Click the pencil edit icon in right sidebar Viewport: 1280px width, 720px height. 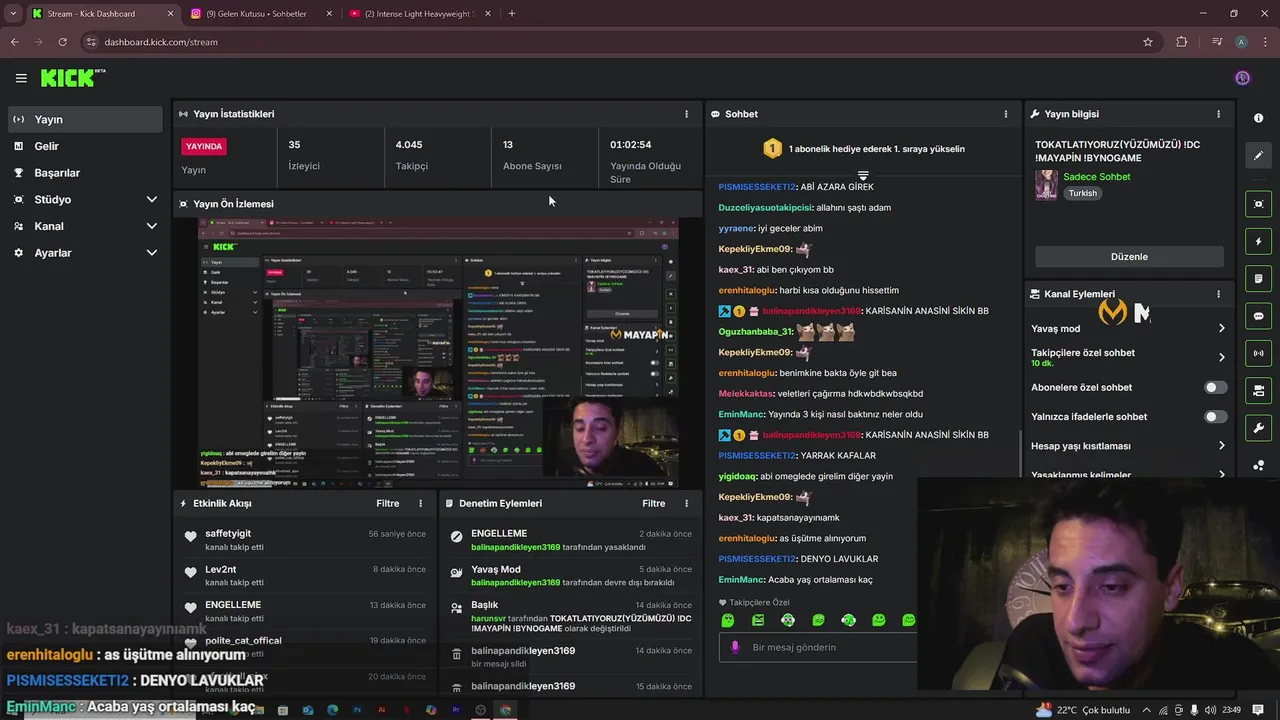point(1258,155)
